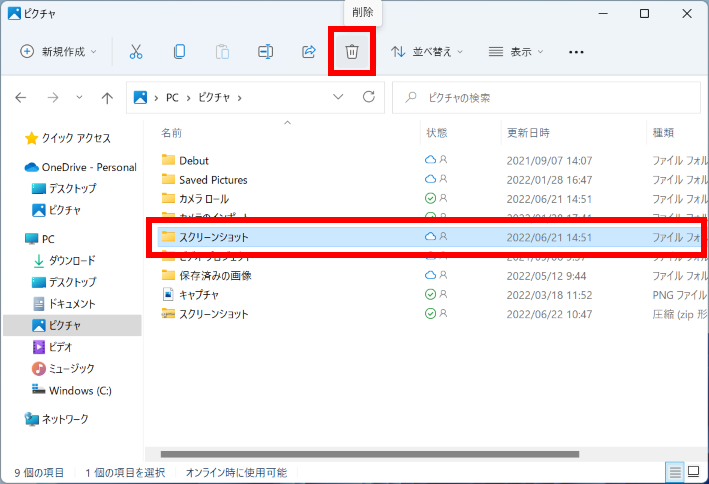Viewport: 709px width, 484px height.
Task: Select デスクトップ under PC
Action: (64, 282)
